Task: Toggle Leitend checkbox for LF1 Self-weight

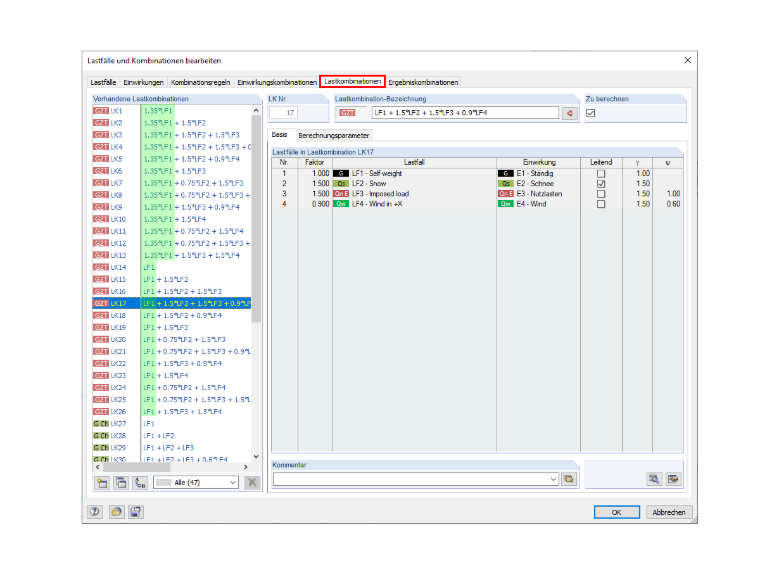Action: tap(601, 174)
